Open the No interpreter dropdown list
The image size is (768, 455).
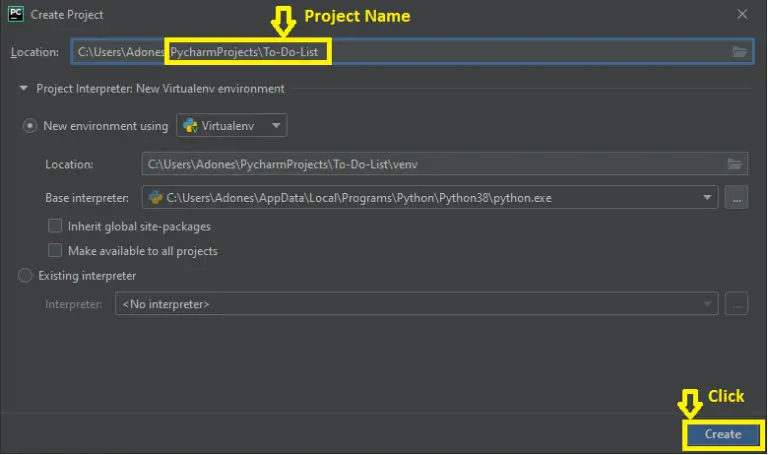click(416, 304)
